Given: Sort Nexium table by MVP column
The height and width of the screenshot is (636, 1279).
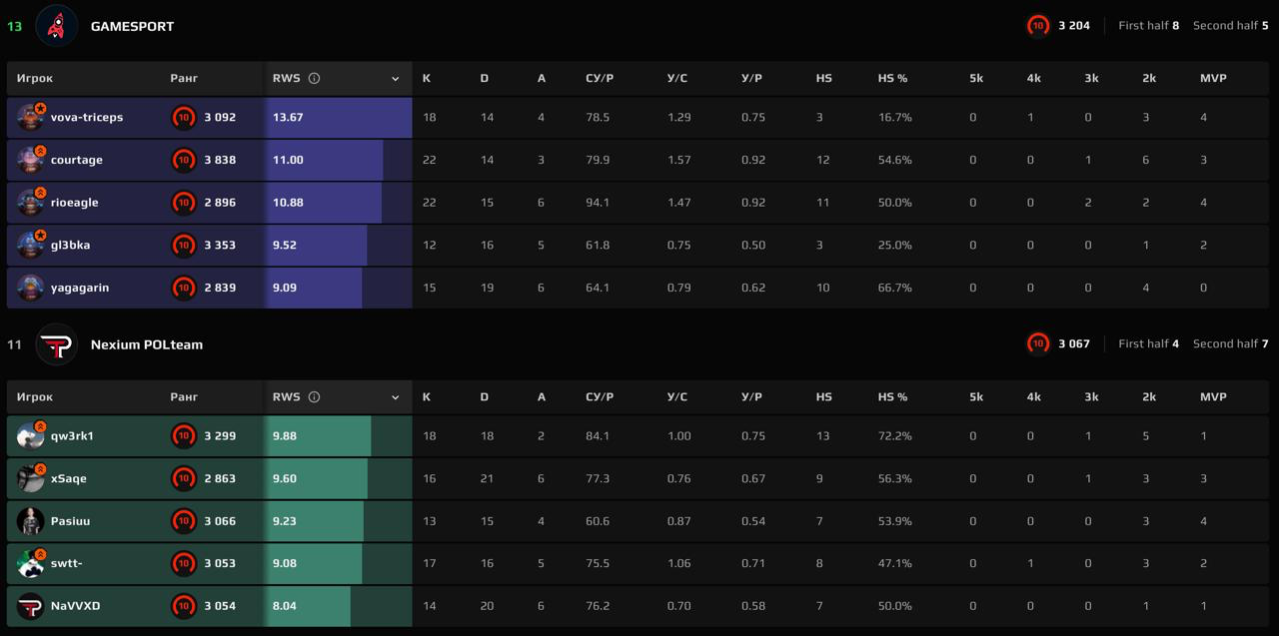Looking at the screenshot, I should pyautogui.click(x=1213, y=397).
